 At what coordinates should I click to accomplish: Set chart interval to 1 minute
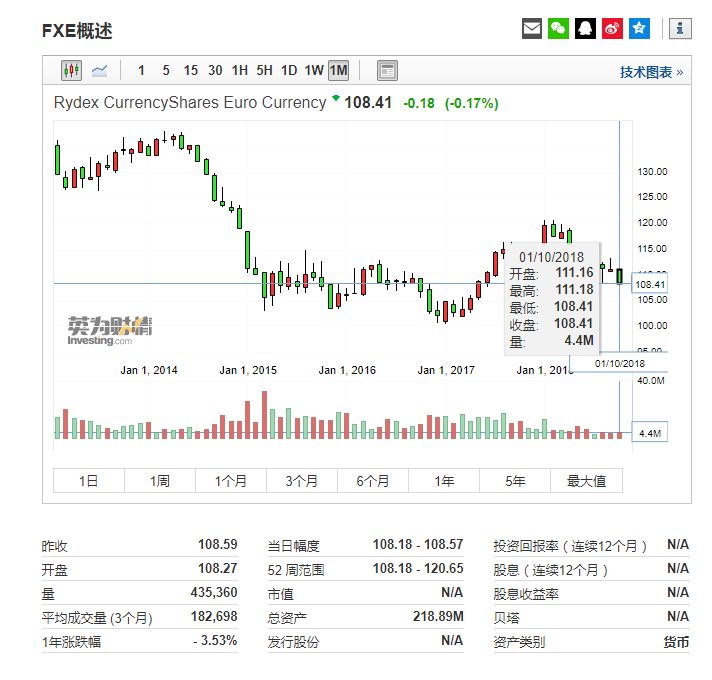(141, 70)
